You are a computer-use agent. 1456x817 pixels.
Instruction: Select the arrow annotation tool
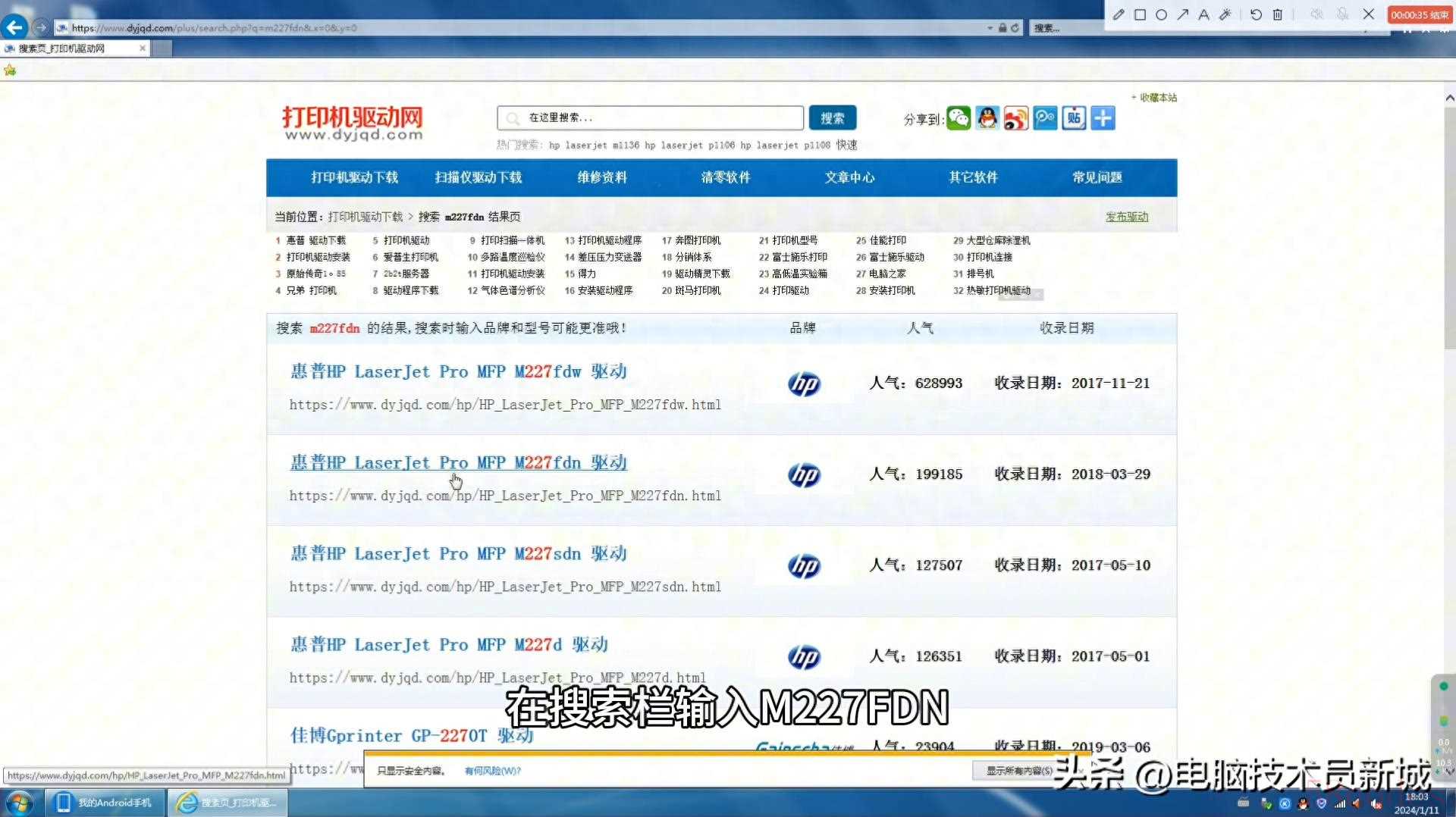(x=1182, y=14)
